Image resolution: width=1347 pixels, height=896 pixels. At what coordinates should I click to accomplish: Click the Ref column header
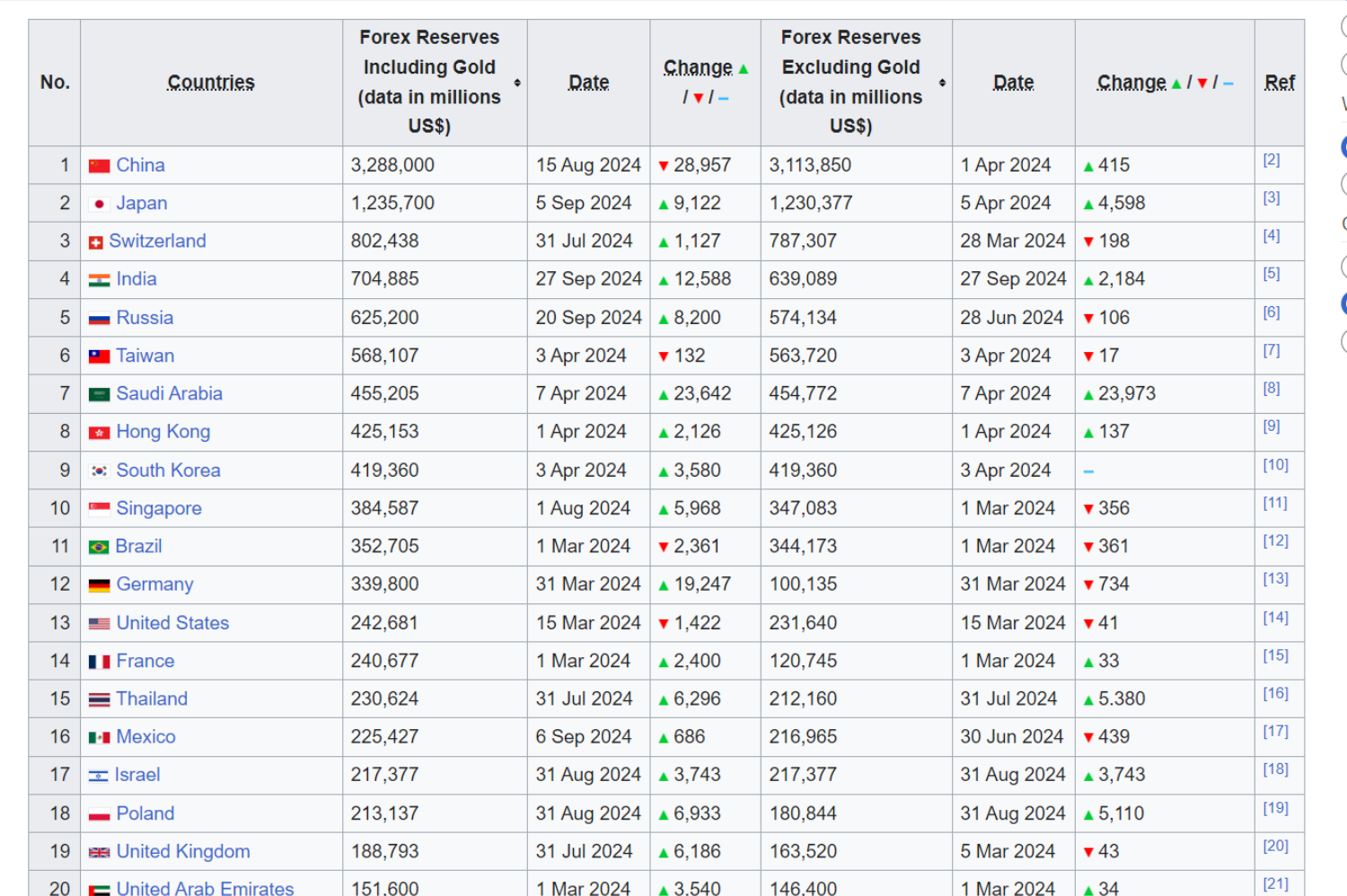click(x=1279, y=83)
